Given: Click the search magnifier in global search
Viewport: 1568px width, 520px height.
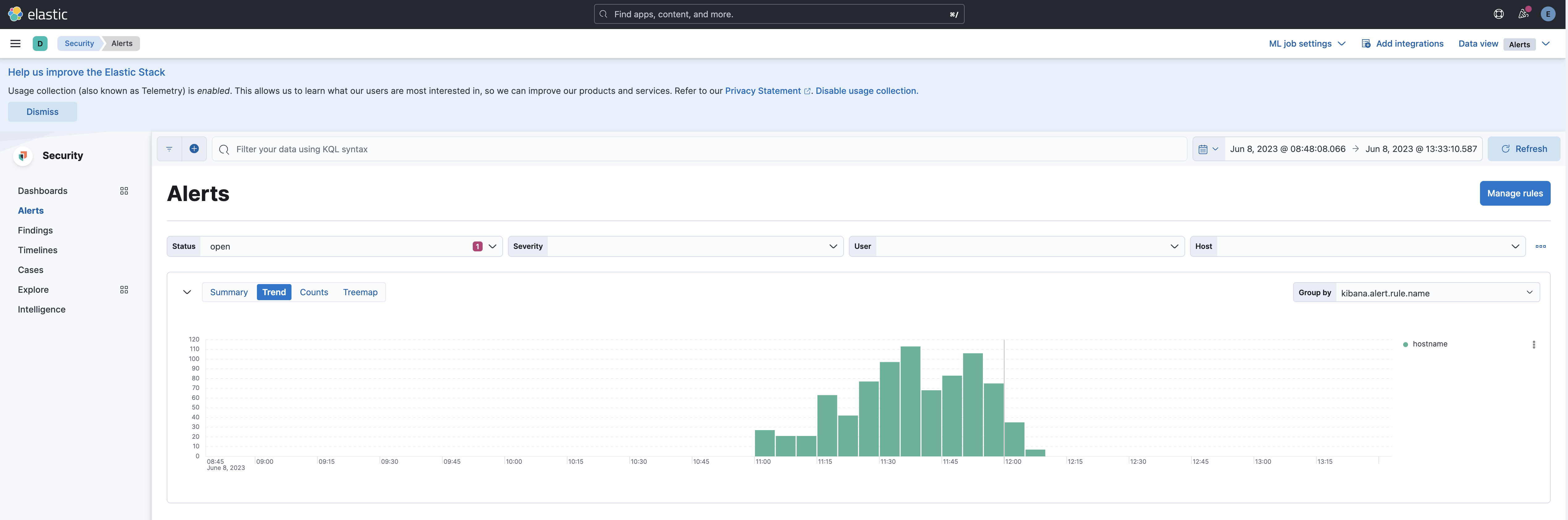Looking at the screenshot, I should pos(603,14).
